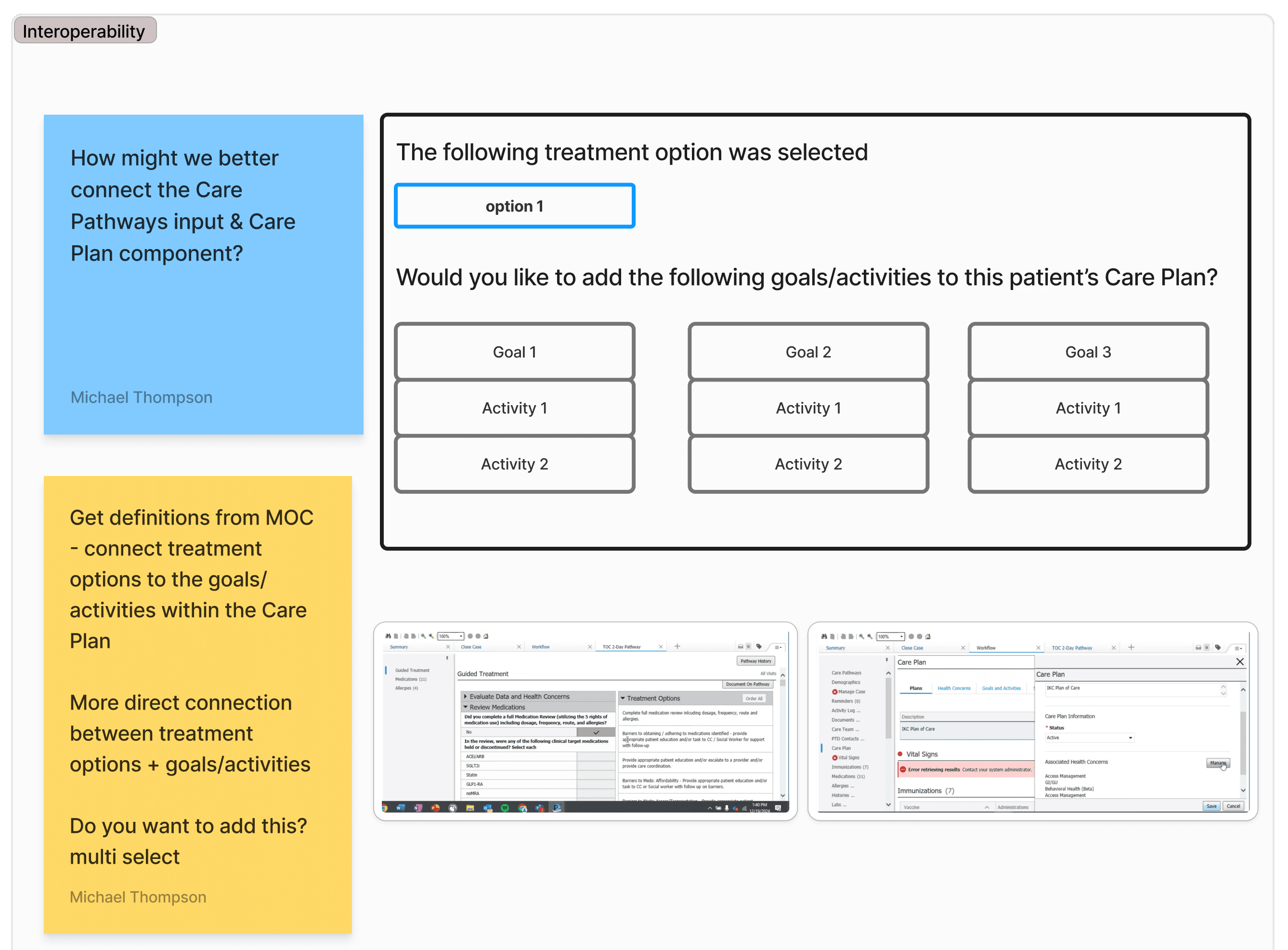Toggle the checkmark cell beside 'No' answer
The width and height of the screenshot is (1288, 950).
(596, 733)
